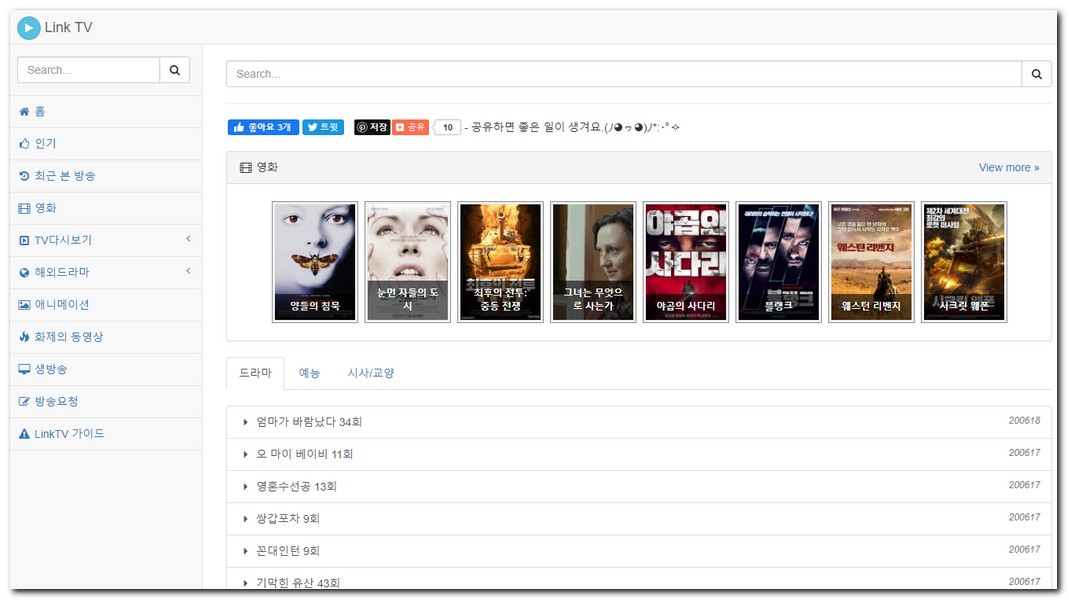Image resolution: width=1069 pixels, height=600 pixels.
Task: Open the 화제의 동영상 link
Action: [69, 337]
